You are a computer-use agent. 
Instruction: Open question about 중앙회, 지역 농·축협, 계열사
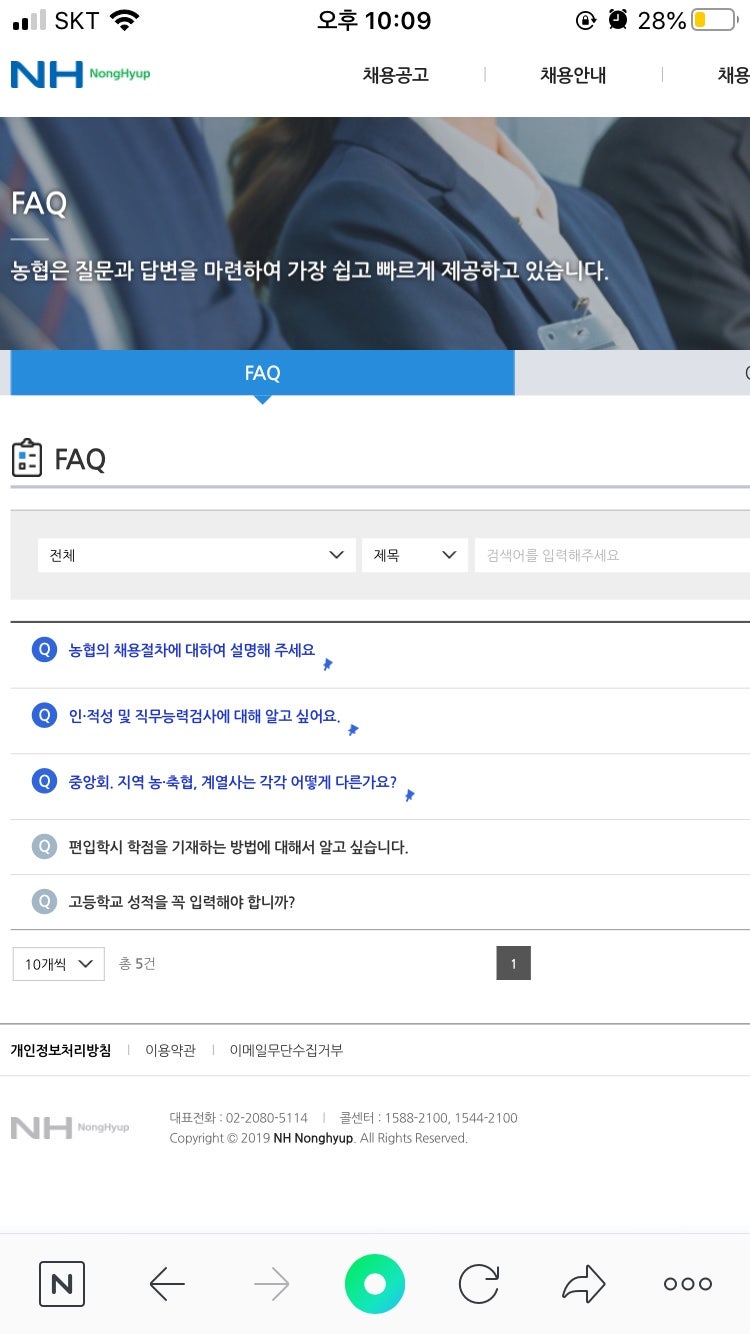coord(232,782)
